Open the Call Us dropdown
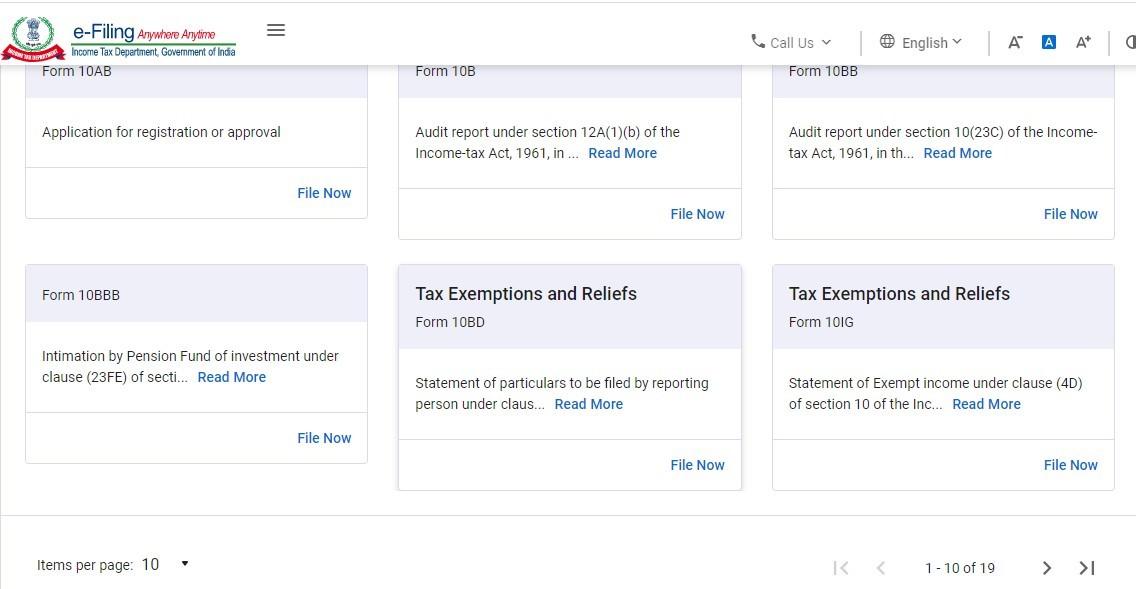The width and height of the screenshot is (1136, 589). [793, 42]
